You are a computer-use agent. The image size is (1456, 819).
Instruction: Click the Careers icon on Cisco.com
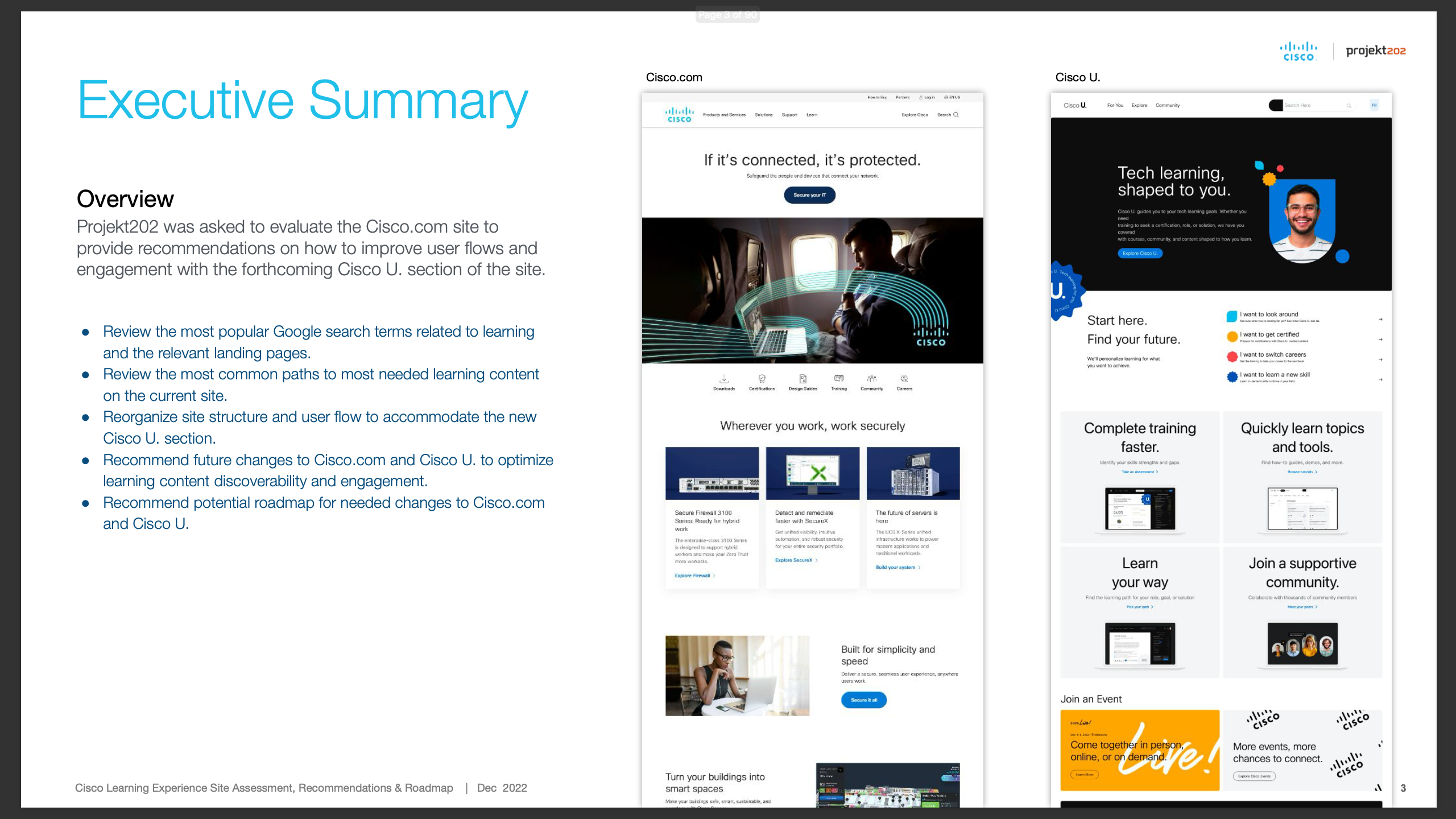pos(904,379)
